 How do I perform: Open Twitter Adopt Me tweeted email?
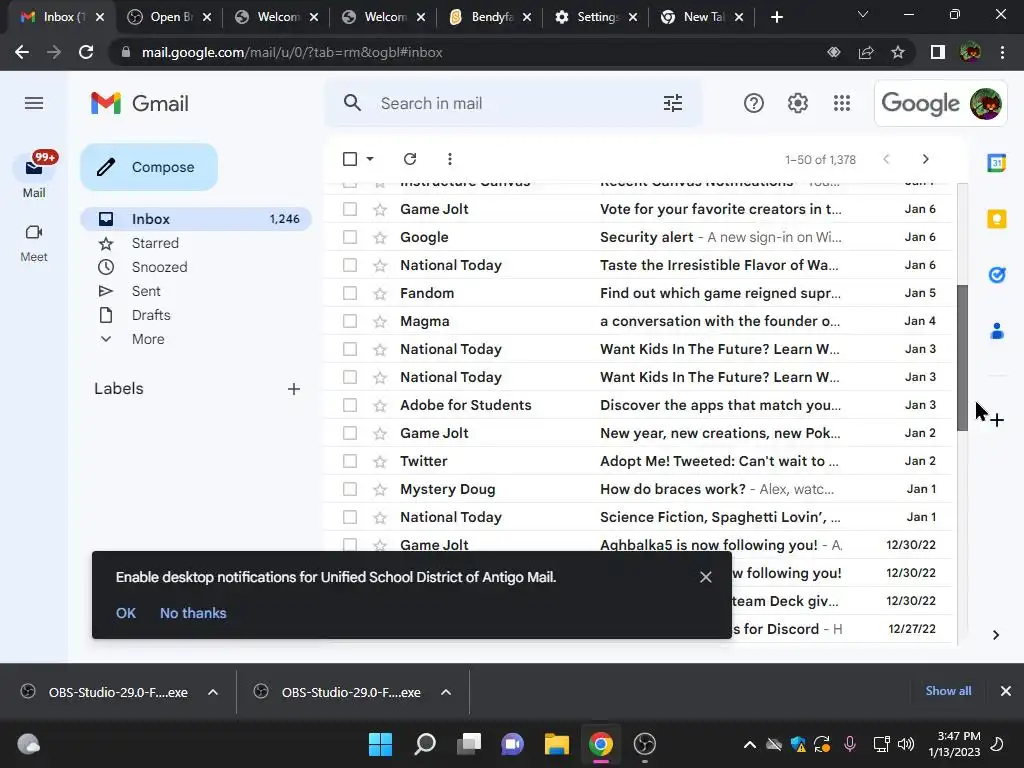638,461
